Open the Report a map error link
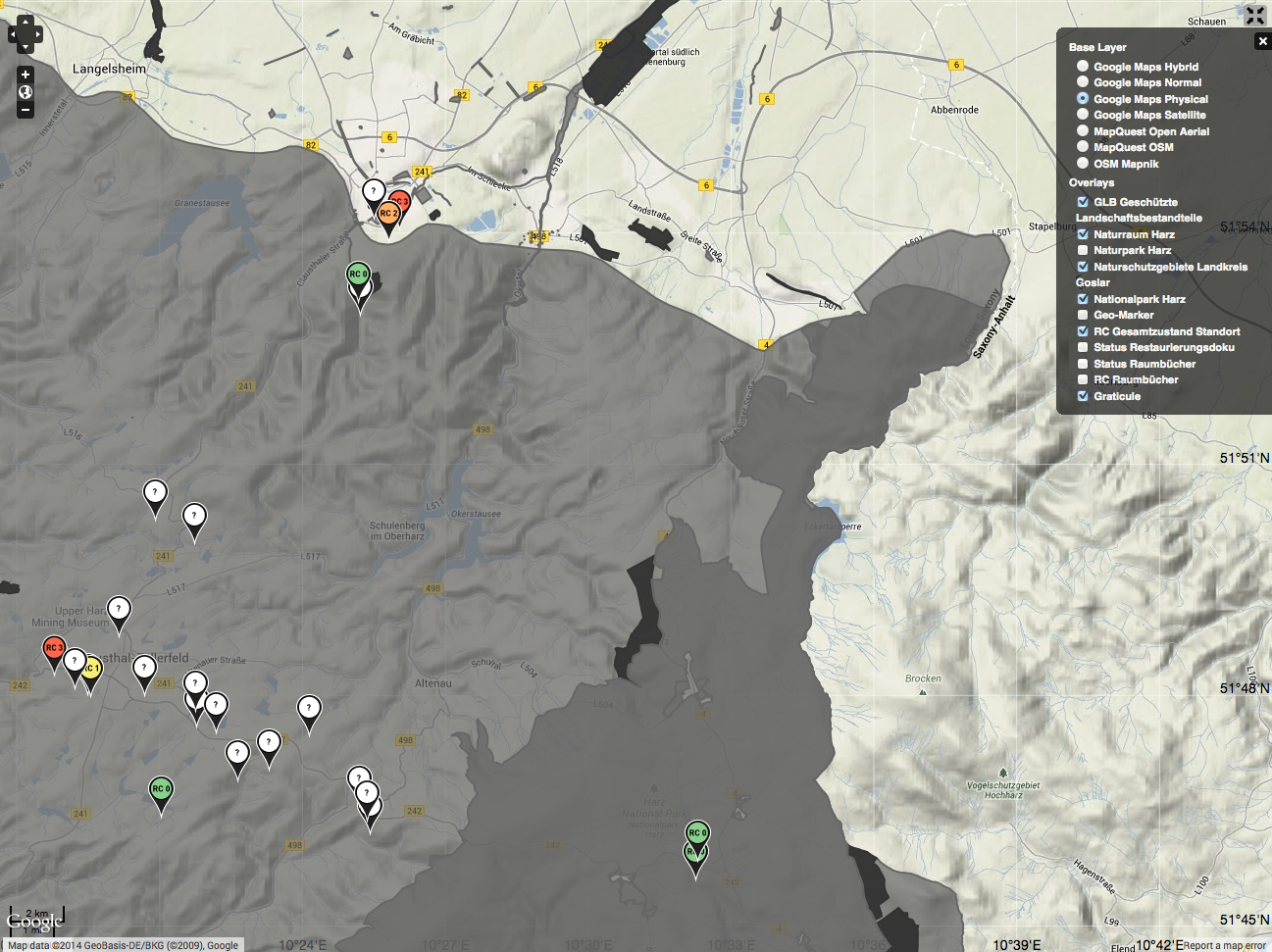1272x952 pixels. point(1224,945)
